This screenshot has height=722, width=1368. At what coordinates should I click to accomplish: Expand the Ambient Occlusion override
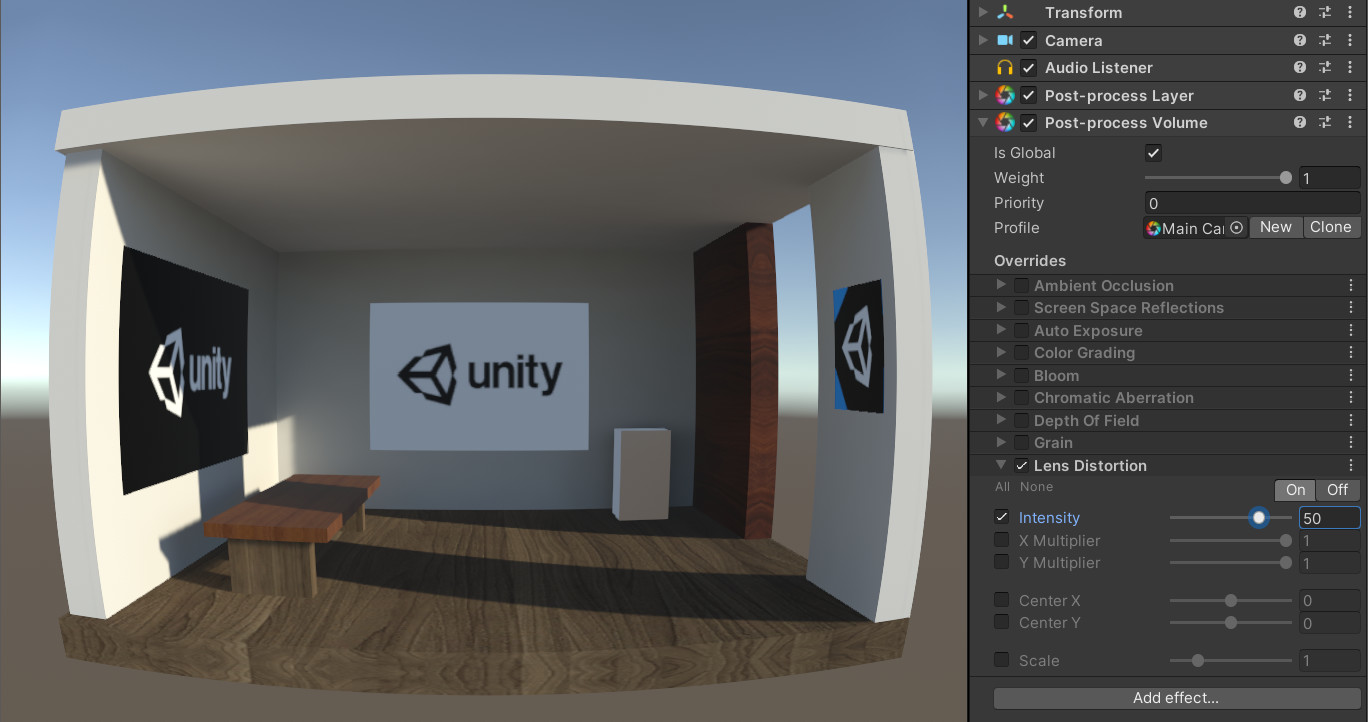(1001, 286)
